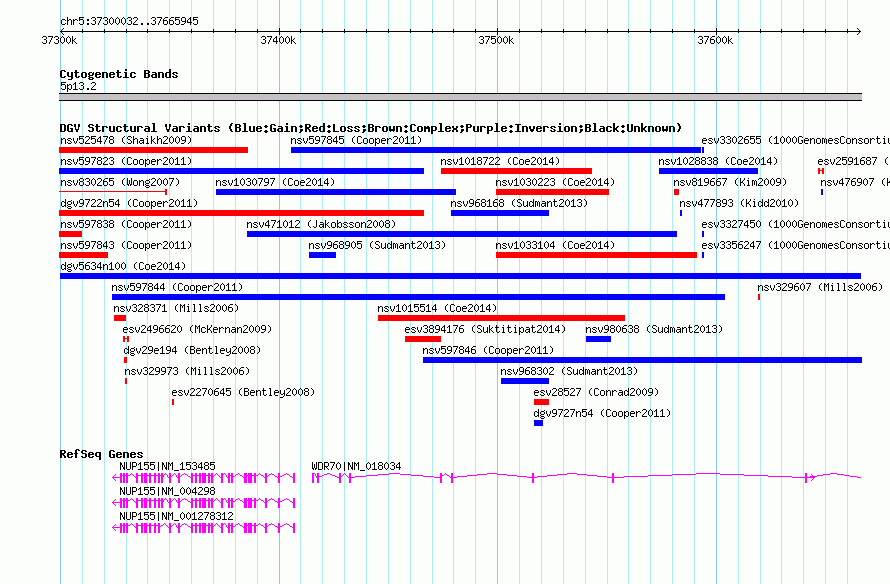Click the small blue dgv9727n54 bar

coord(539,423)
